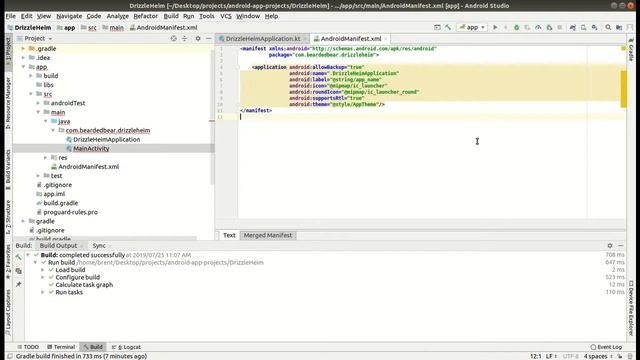Expand the build folder under app
Screen dimensions: 640x360
tap(31, 76)
